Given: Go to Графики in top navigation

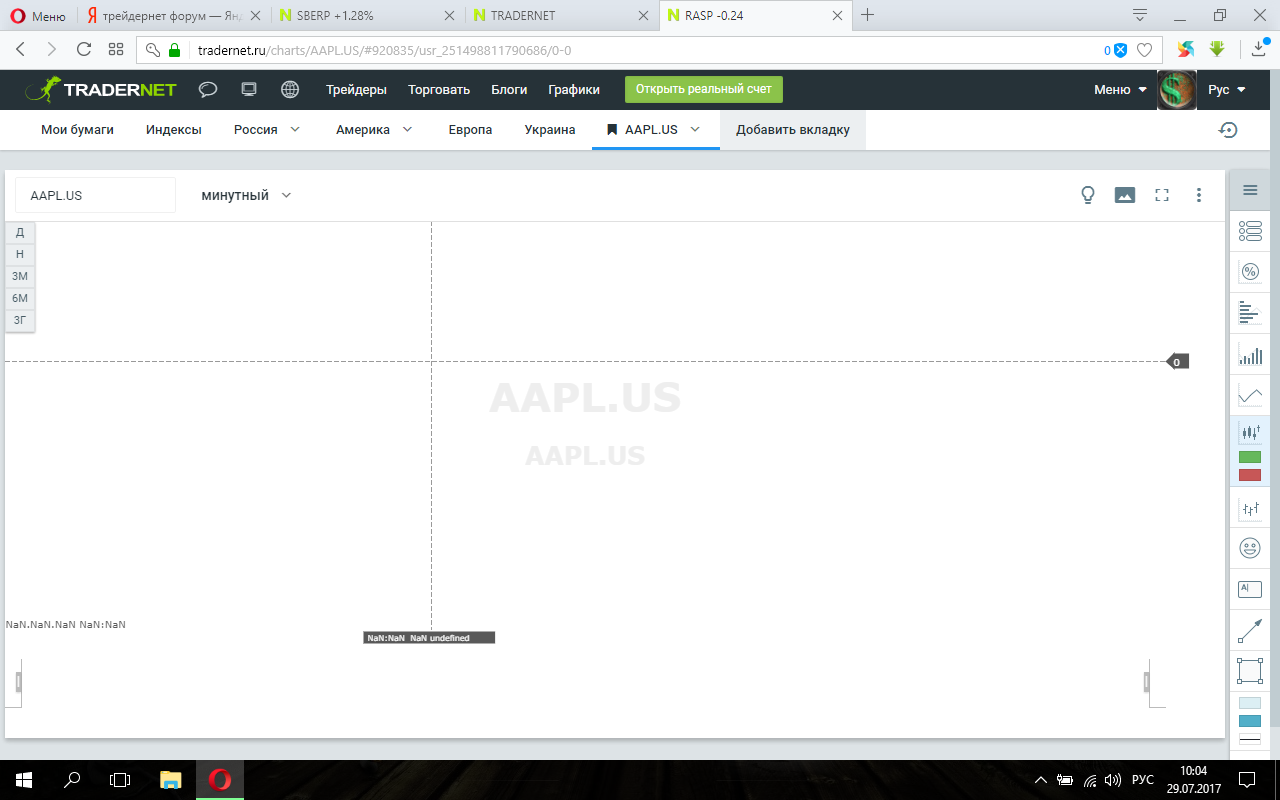Looking at the screenshot, I should coord(574,89).
